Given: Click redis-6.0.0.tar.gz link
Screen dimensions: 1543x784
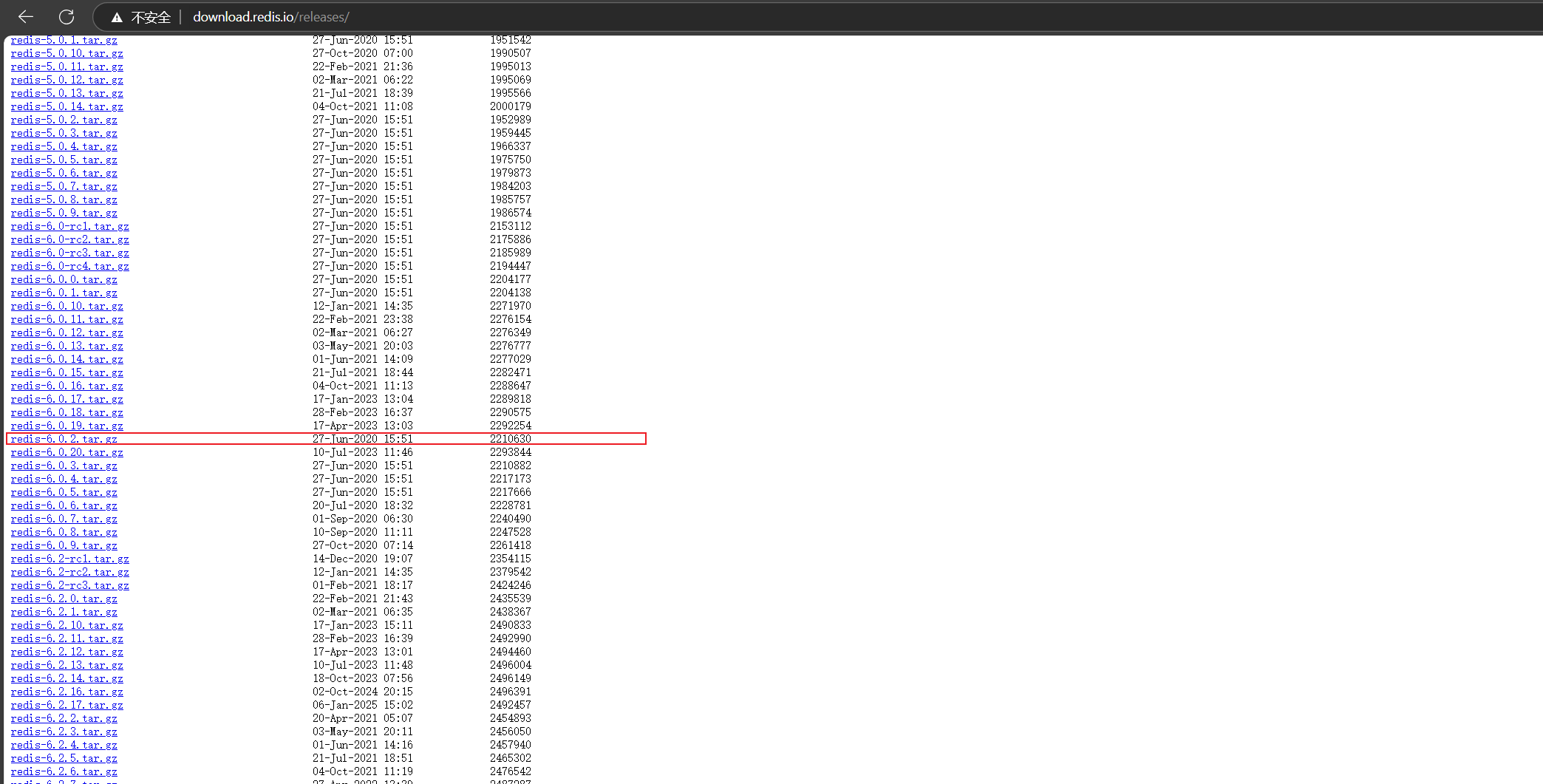Looking at the screenshot, I should tap(64, 279).
